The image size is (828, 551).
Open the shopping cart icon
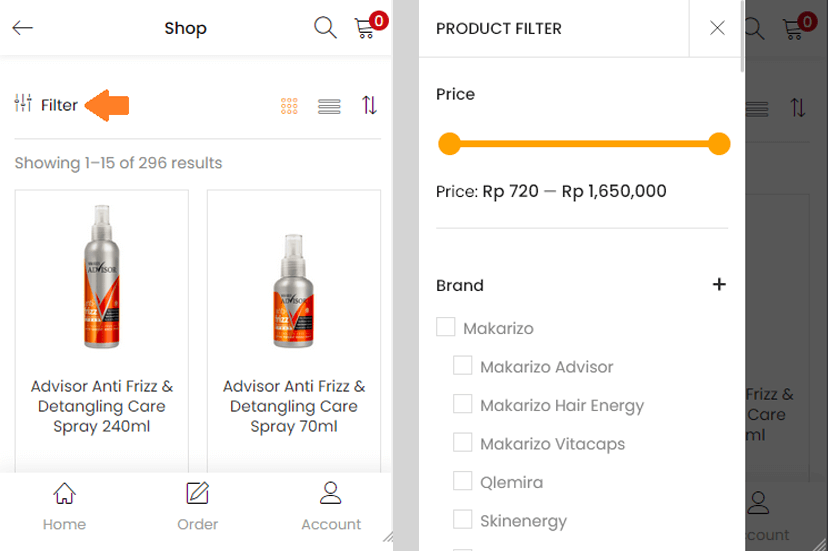(x=366, y=28)
